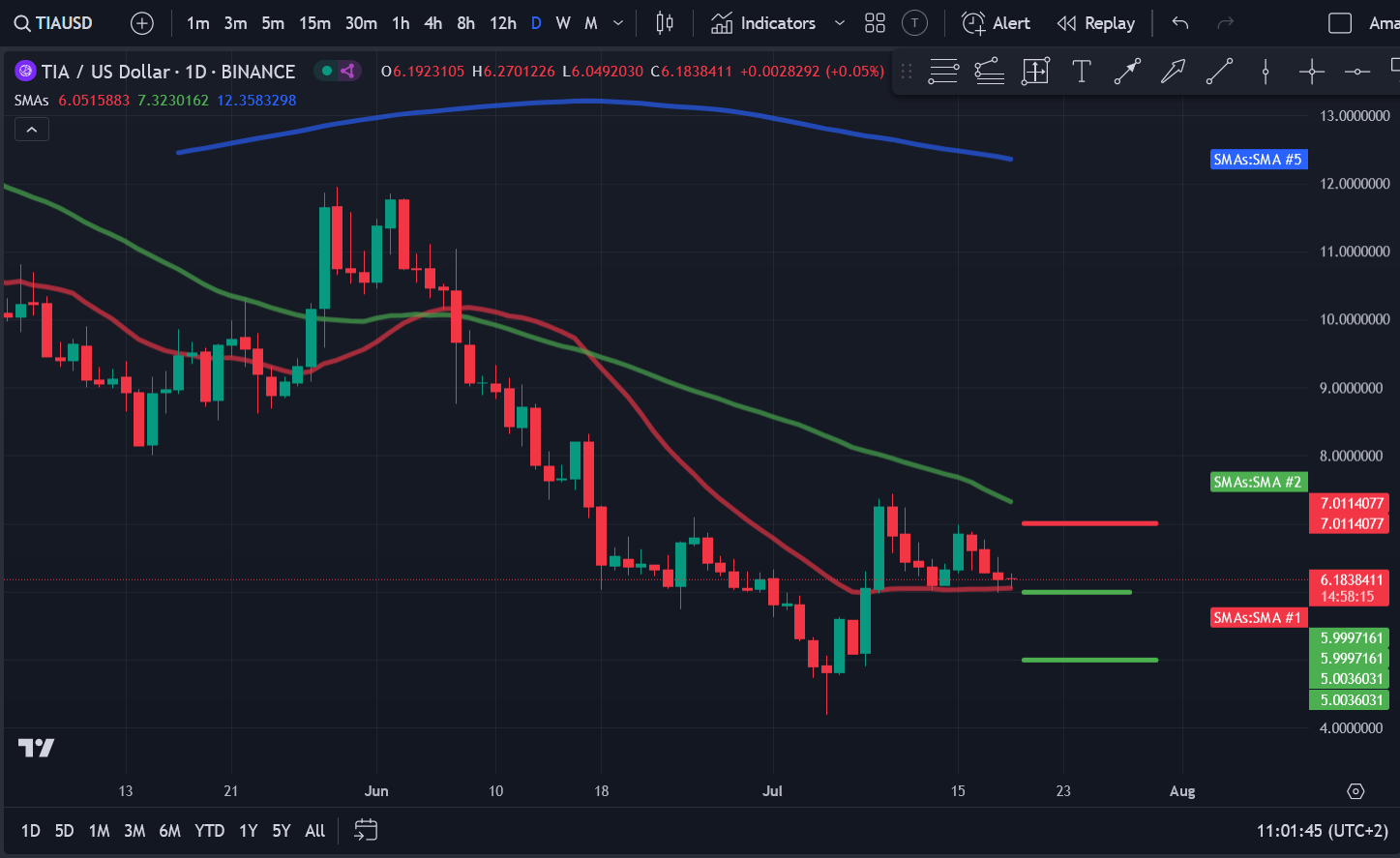
Task: Click SMA value 12.3583298
Action: point(256,101)
